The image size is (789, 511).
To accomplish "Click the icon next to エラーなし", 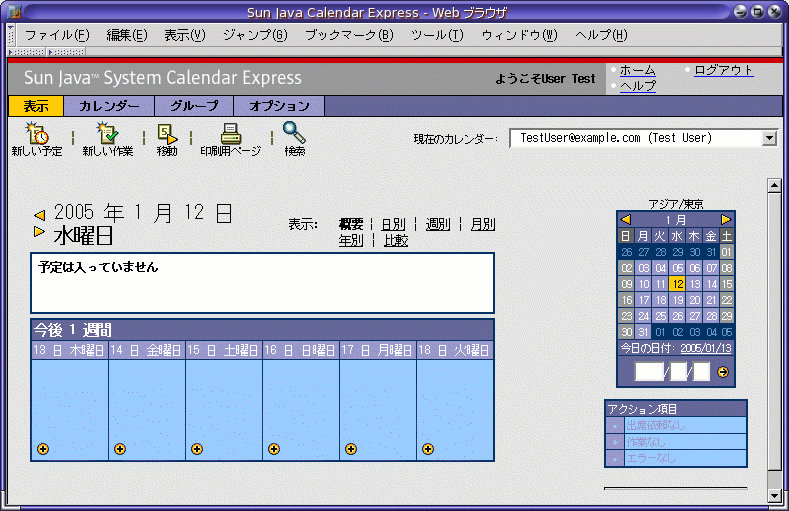I will point(614,458).
